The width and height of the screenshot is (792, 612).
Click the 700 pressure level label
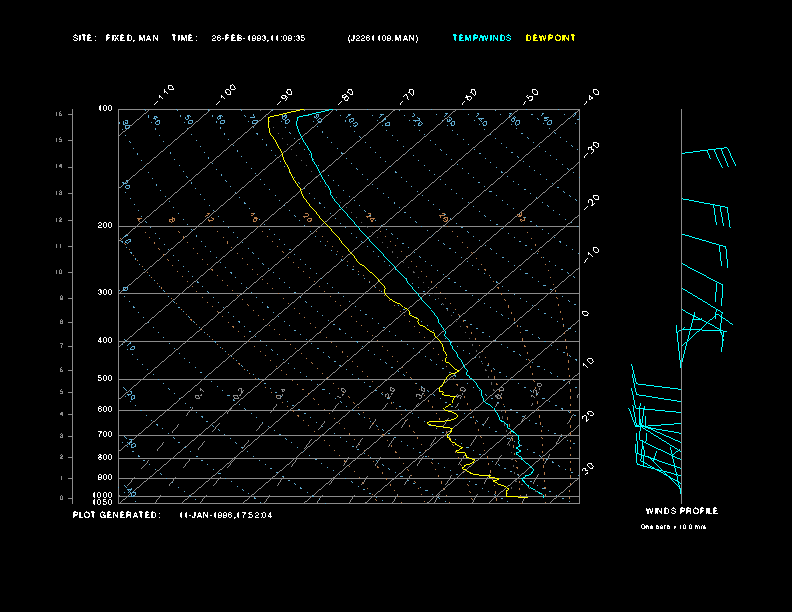(x=105, y=435)
